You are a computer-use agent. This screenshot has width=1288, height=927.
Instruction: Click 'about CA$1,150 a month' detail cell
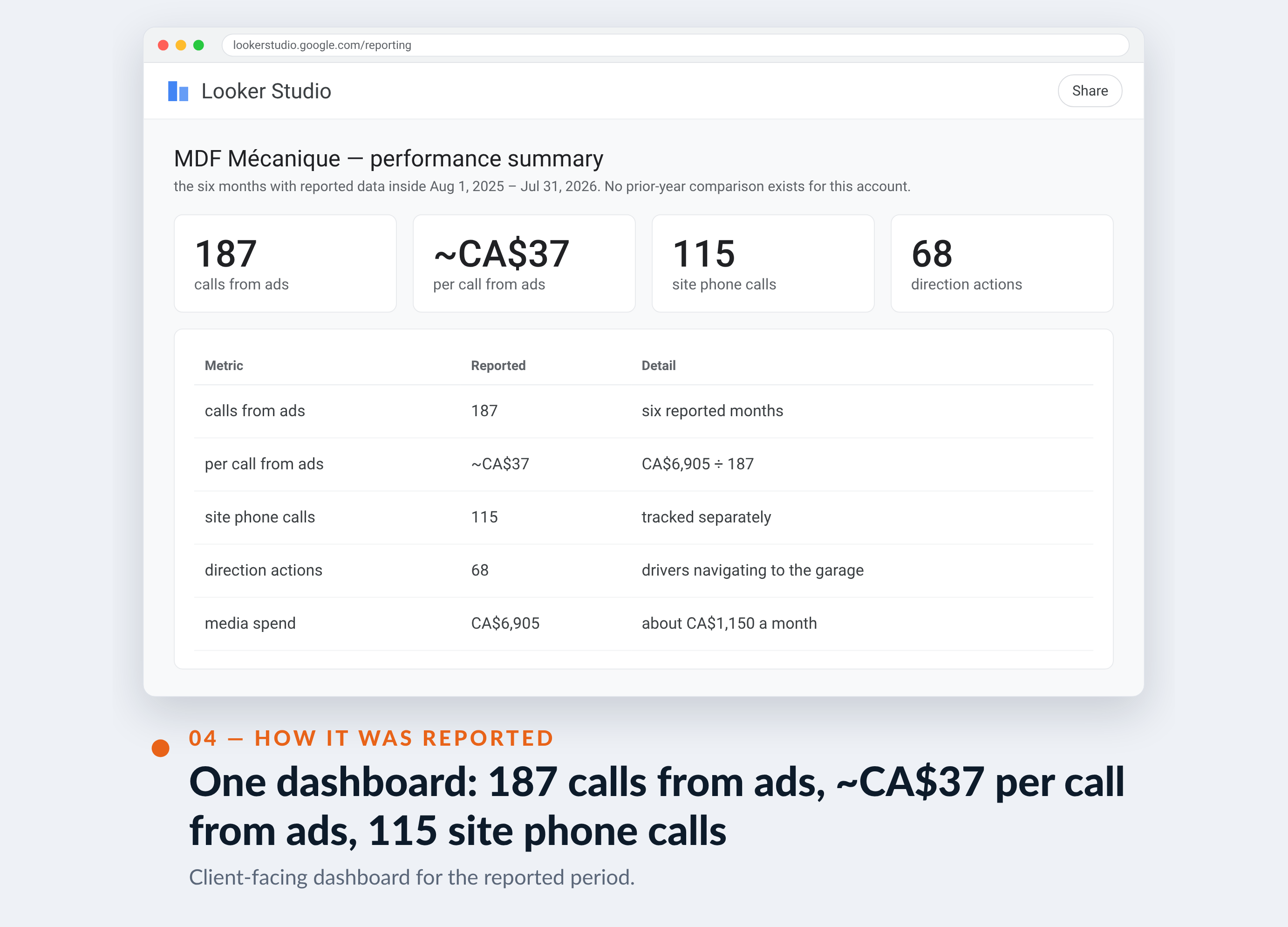[729, 624]
